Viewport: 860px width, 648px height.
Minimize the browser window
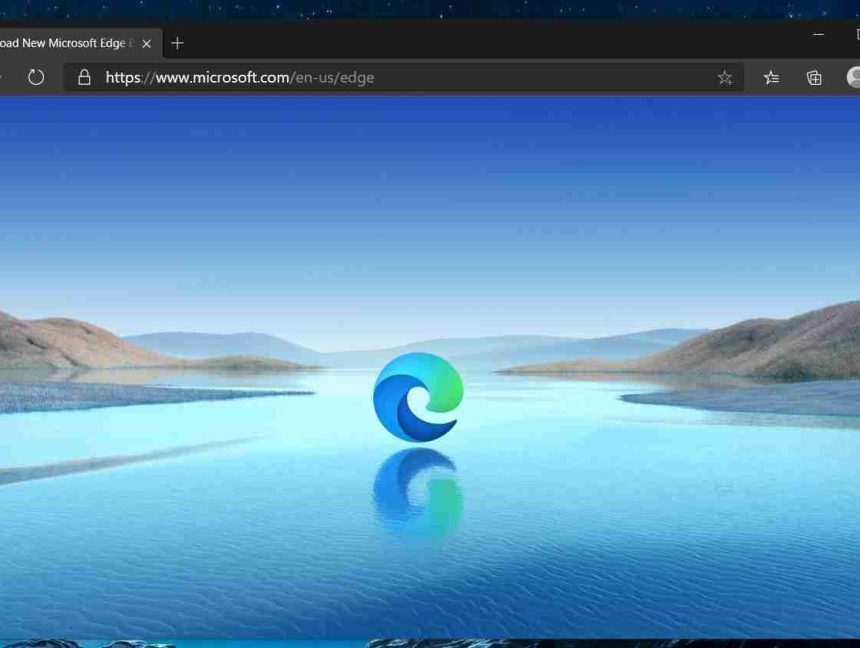point(818,34)
